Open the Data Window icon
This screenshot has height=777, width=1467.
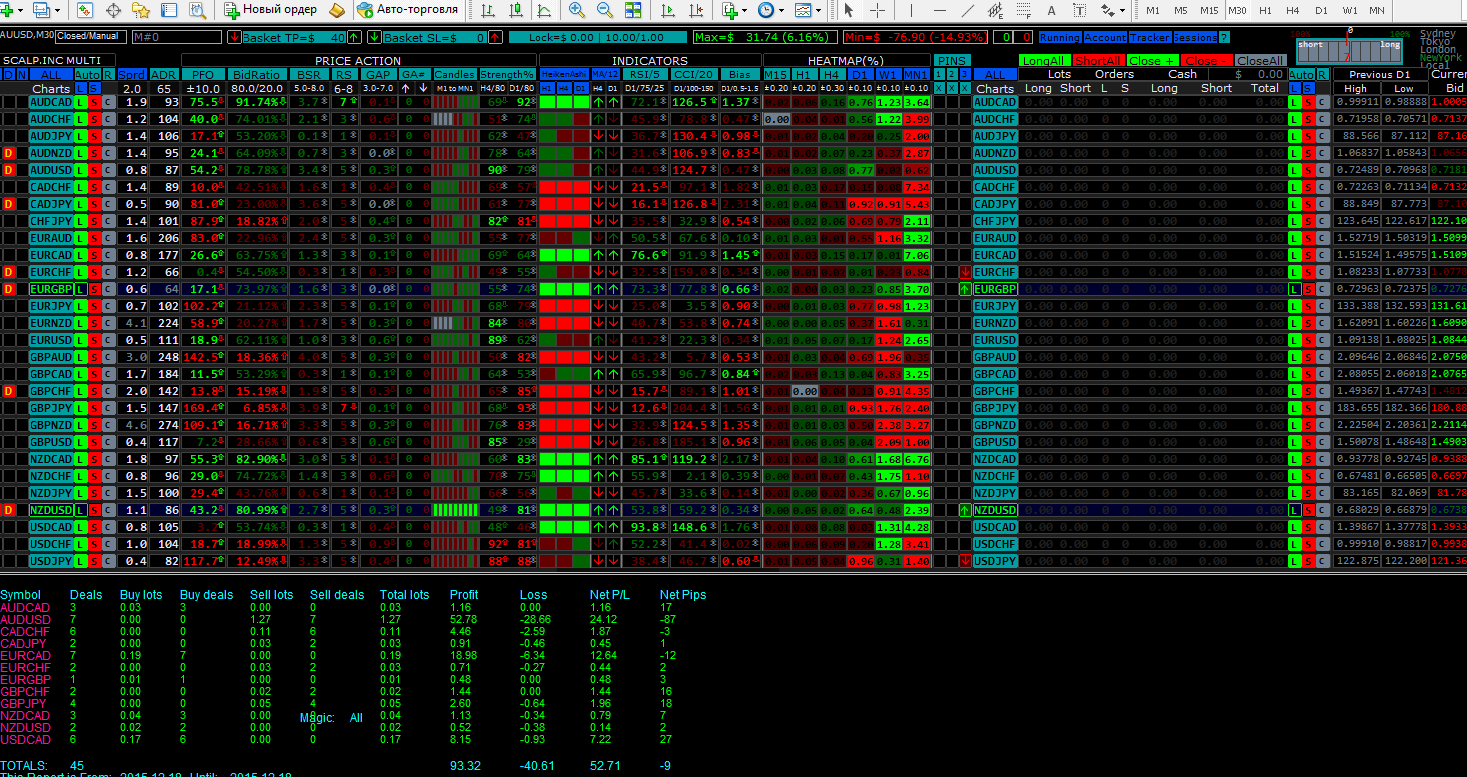[113, 10]
